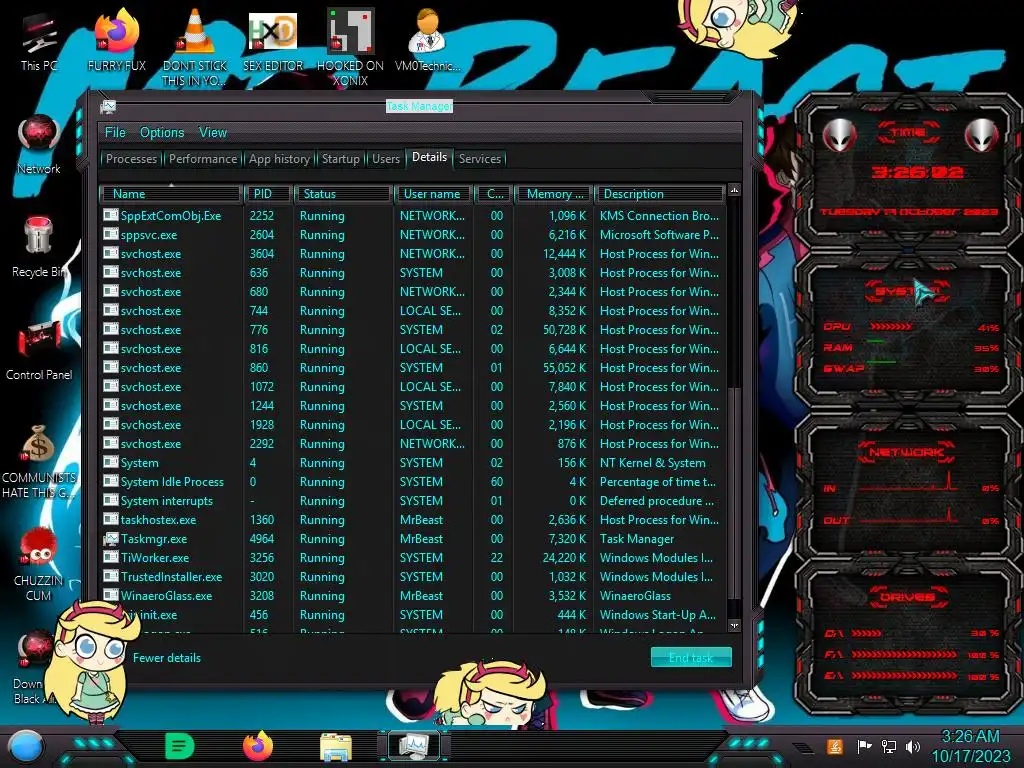Select svchost.exe with PID 776
Screen dimensions: 1024x768
pos(413,330)
